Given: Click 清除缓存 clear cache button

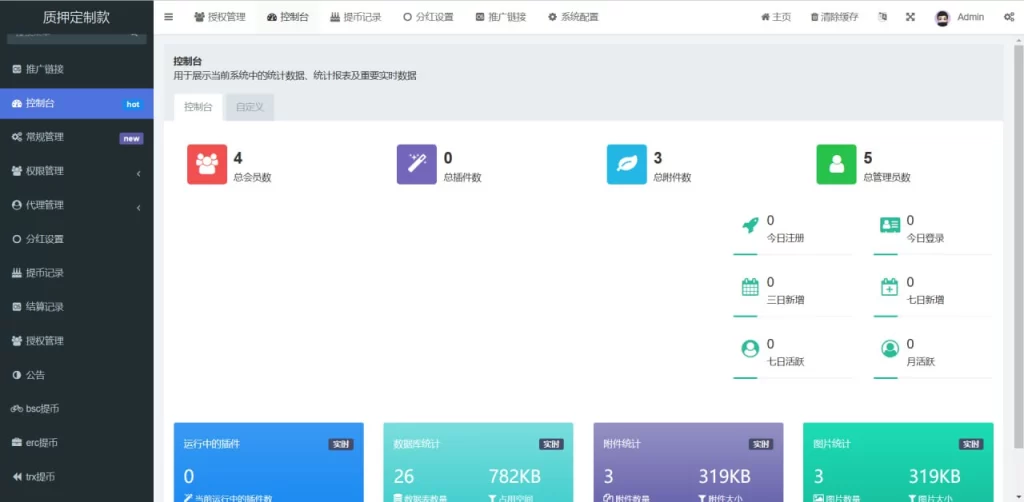Looking at the screenshot, I should tap(834, 17).
